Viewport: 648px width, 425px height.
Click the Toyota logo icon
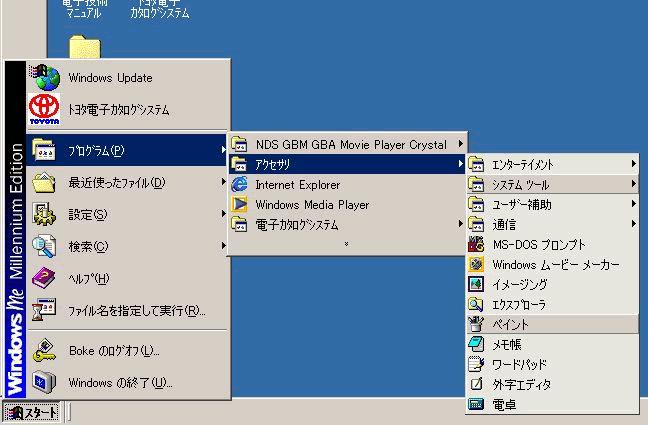coord(44,109)
